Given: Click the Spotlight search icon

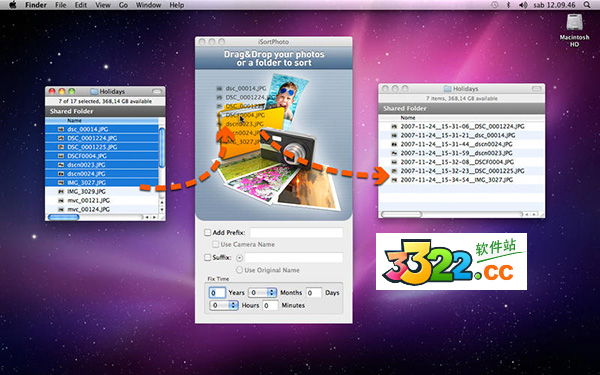Looking at the screenshot, I should (x=587, y=5).
